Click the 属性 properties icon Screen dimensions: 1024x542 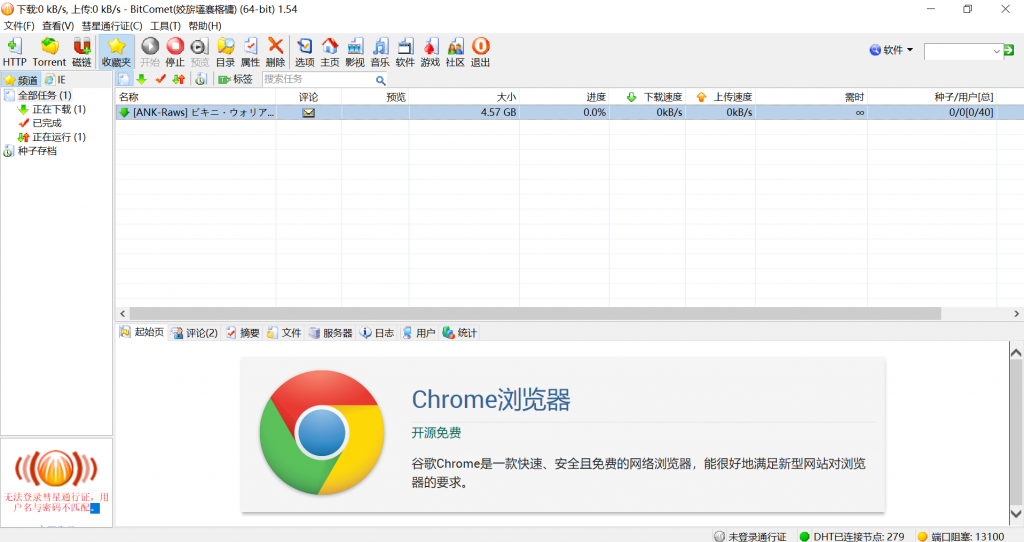tap(250, 52)
